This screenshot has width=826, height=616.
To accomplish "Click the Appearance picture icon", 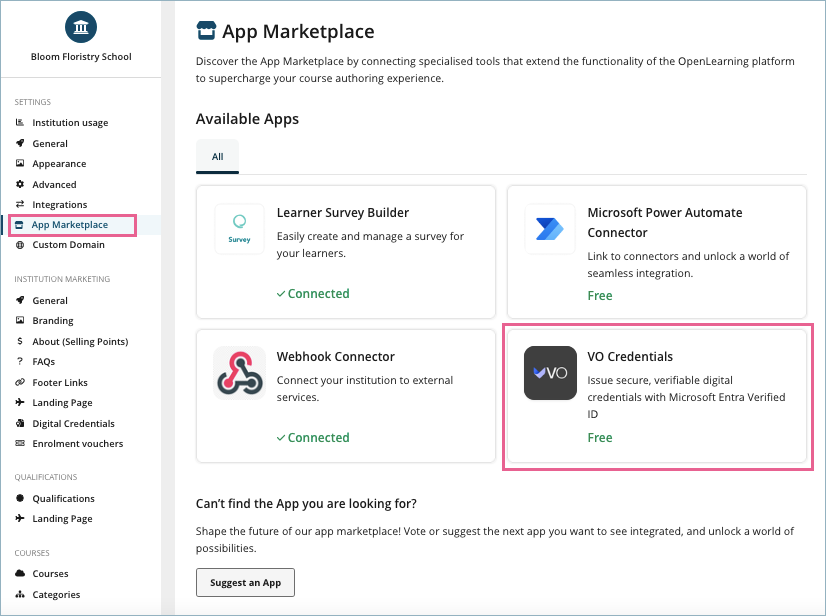I will click(20, 163).
